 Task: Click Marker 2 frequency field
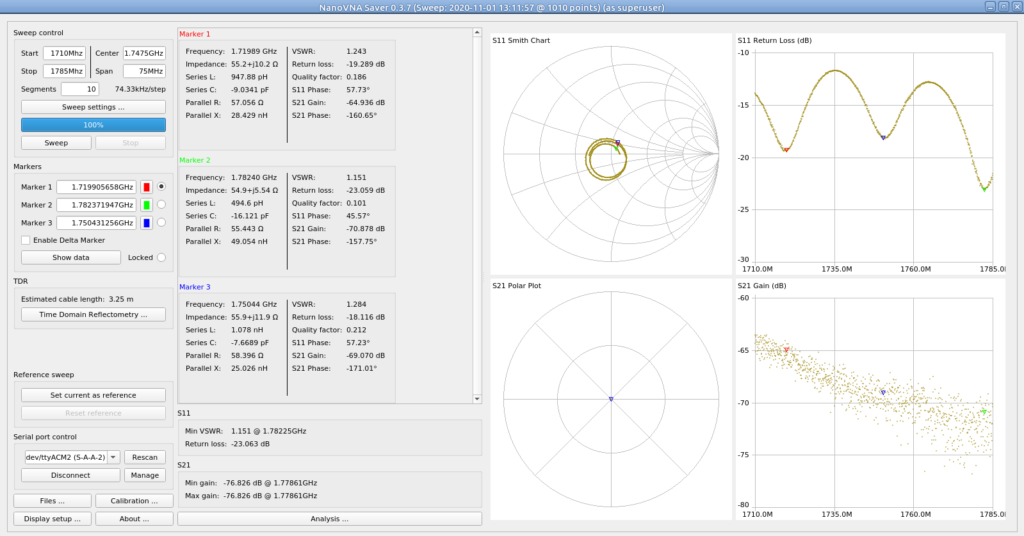click(x=97, y=205)
